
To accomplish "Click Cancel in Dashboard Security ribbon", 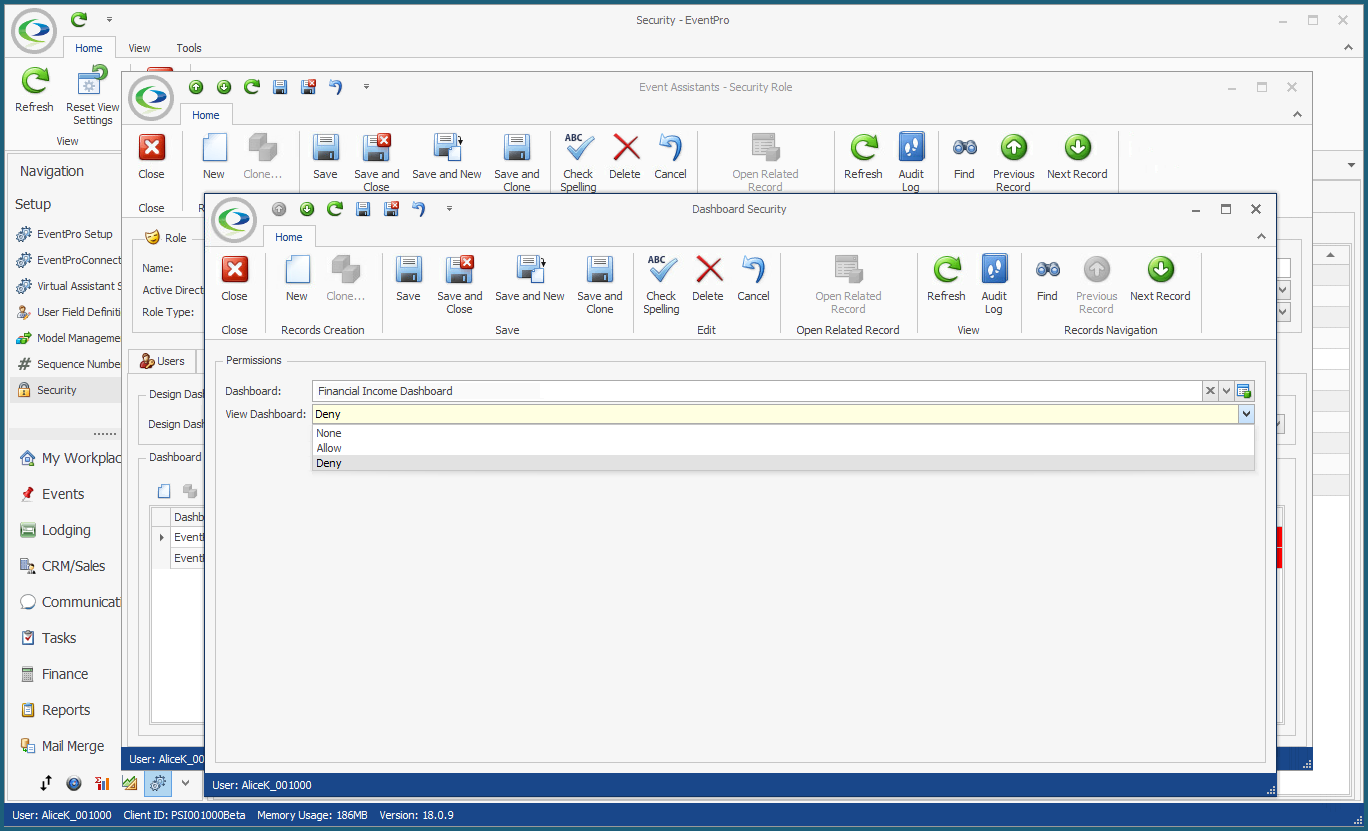I will (x=753, y=278).
